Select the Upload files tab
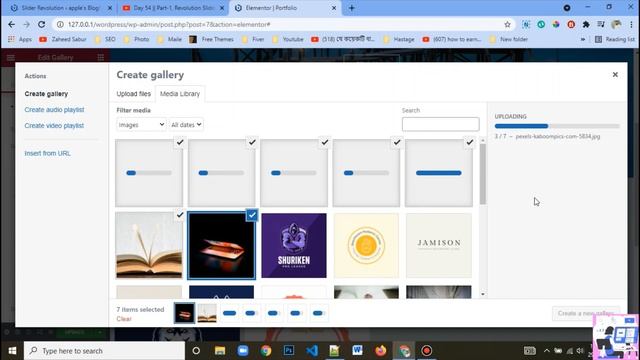Image resolution: width=640 pixels, height=360 pixels. tap(133, 94)
